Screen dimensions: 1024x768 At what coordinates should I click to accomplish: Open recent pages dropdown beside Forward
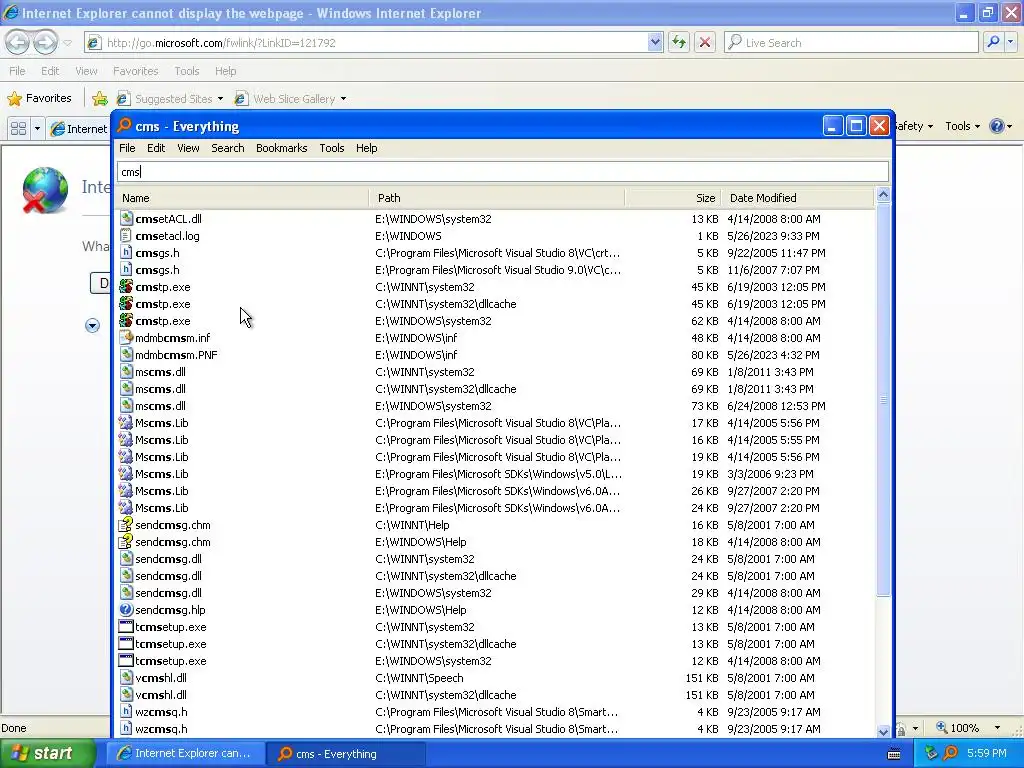[x=67, y=43]
